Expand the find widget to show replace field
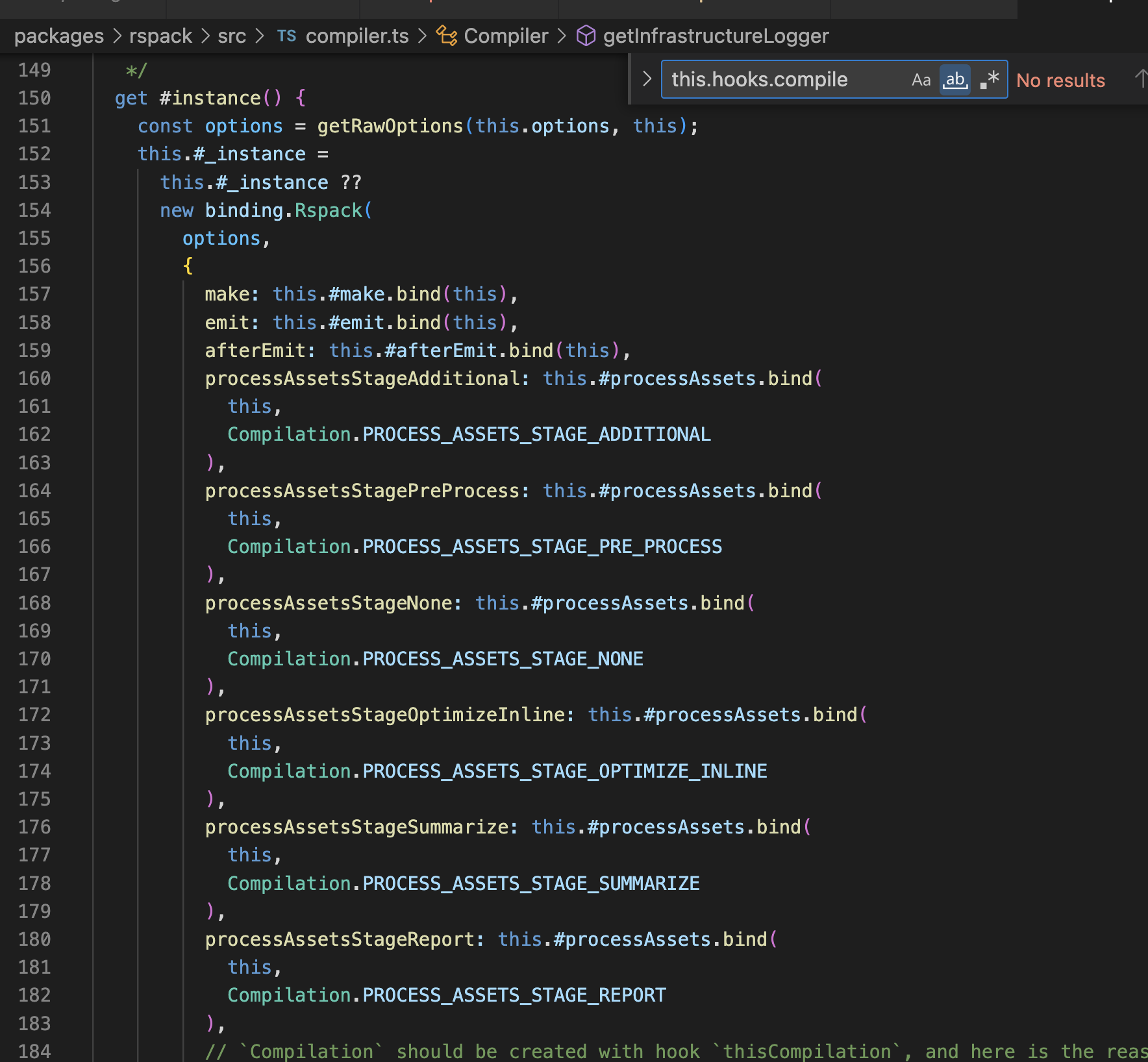Screen dimensions: 1148x1062 [x=647, y=79]
